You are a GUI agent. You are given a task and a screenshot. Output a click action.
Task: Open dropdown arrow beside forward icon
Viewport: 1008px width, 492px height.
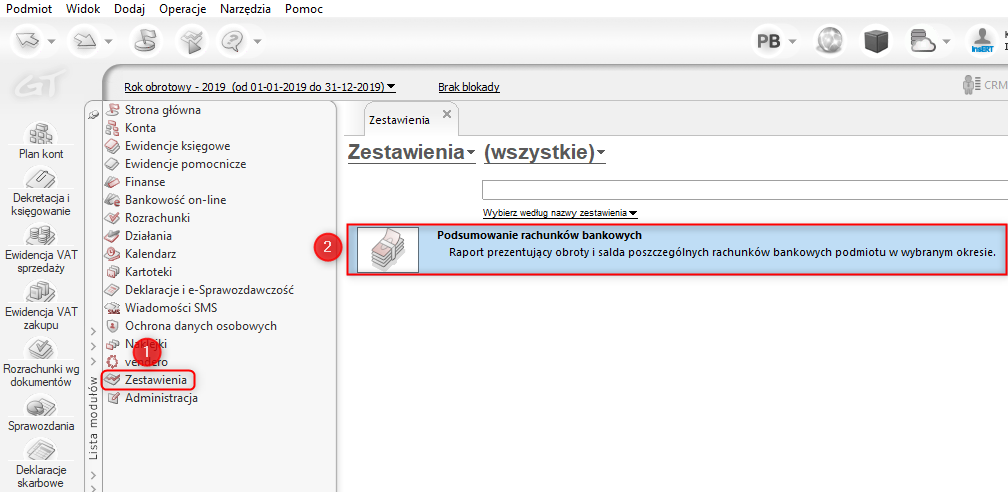coord(107,42)
